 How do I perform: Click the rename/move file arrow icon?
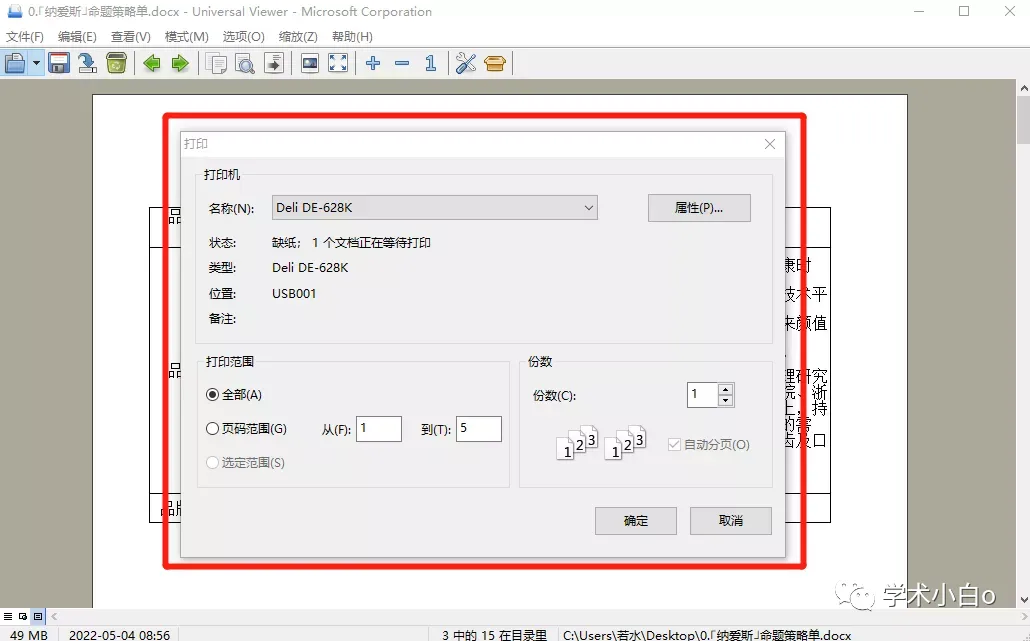click(x=87, y=63)
